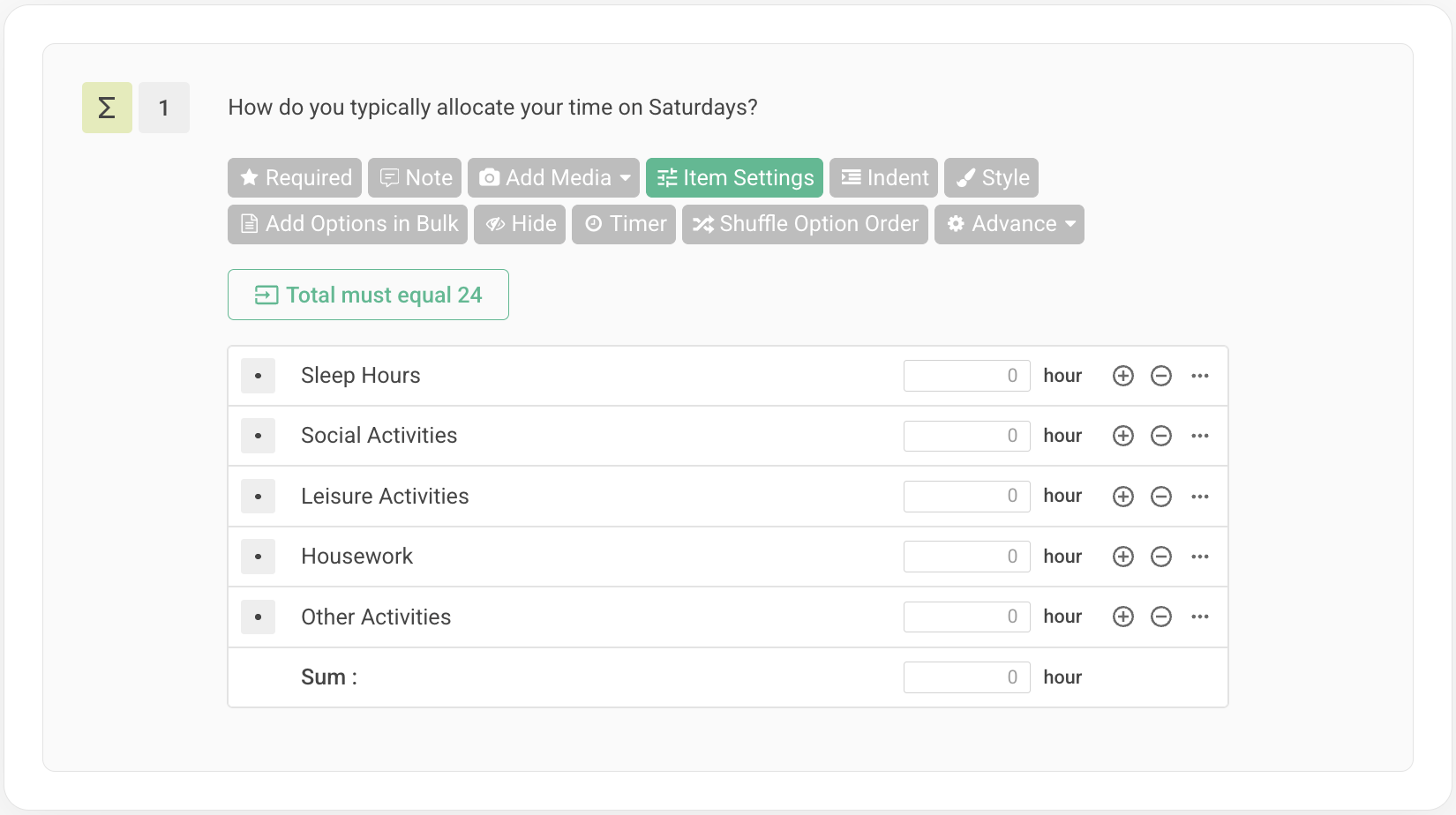Click the sigma question type icon

tap(106, 107)
